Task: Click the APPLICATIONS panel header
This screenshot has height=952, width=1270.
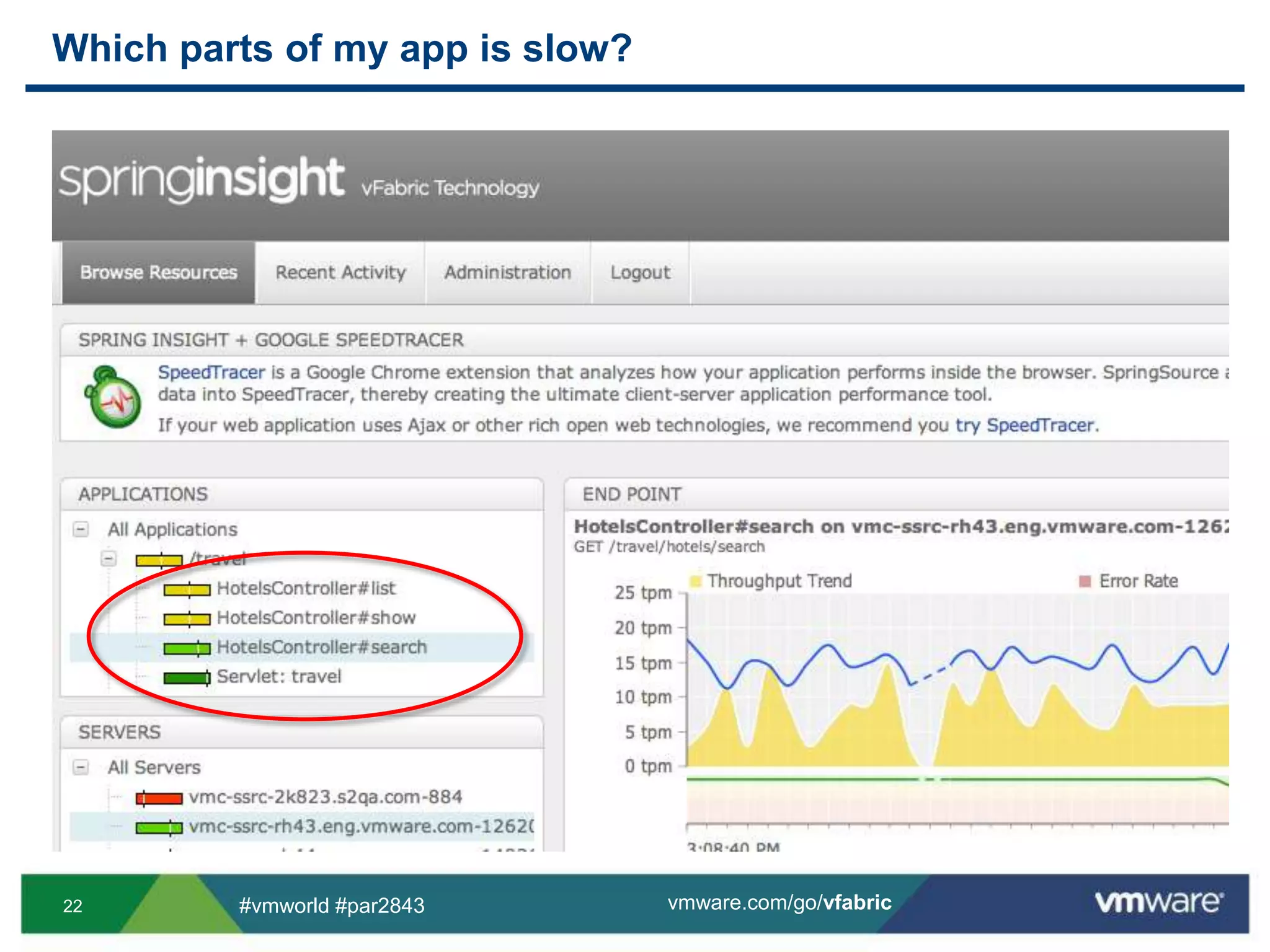Action: tap(302, 494)
